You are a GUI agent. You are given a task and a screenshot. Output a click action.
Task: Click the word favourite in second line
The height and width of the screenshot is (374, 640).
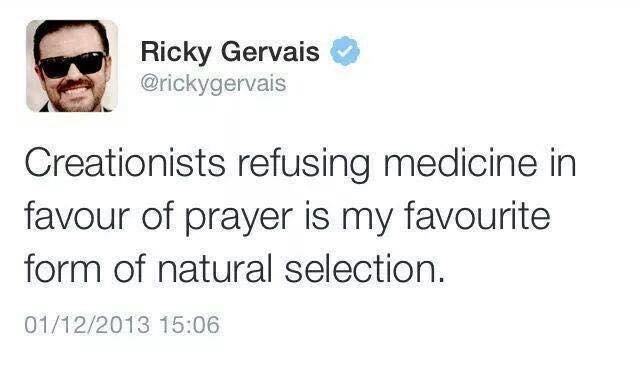tap(477, 215)
